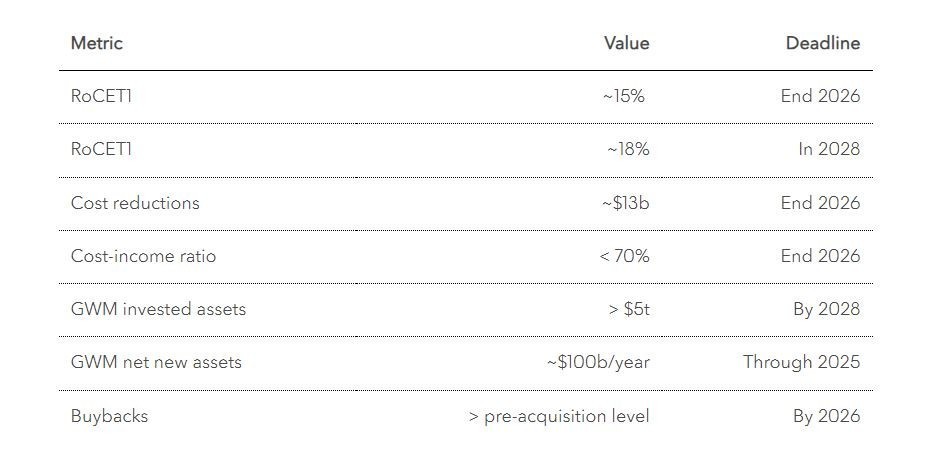The width and height of the screenshot is (934, 452).
Task: Select the ~15% RoCET1 value cell
Action: click(625, 97)
